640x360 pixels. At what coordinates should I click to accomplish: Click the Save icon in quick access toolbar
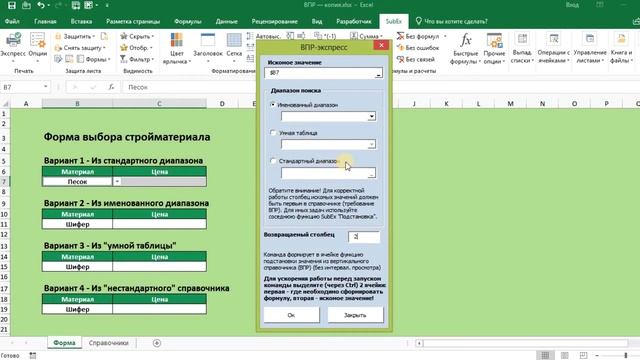(x=11, y=5)
